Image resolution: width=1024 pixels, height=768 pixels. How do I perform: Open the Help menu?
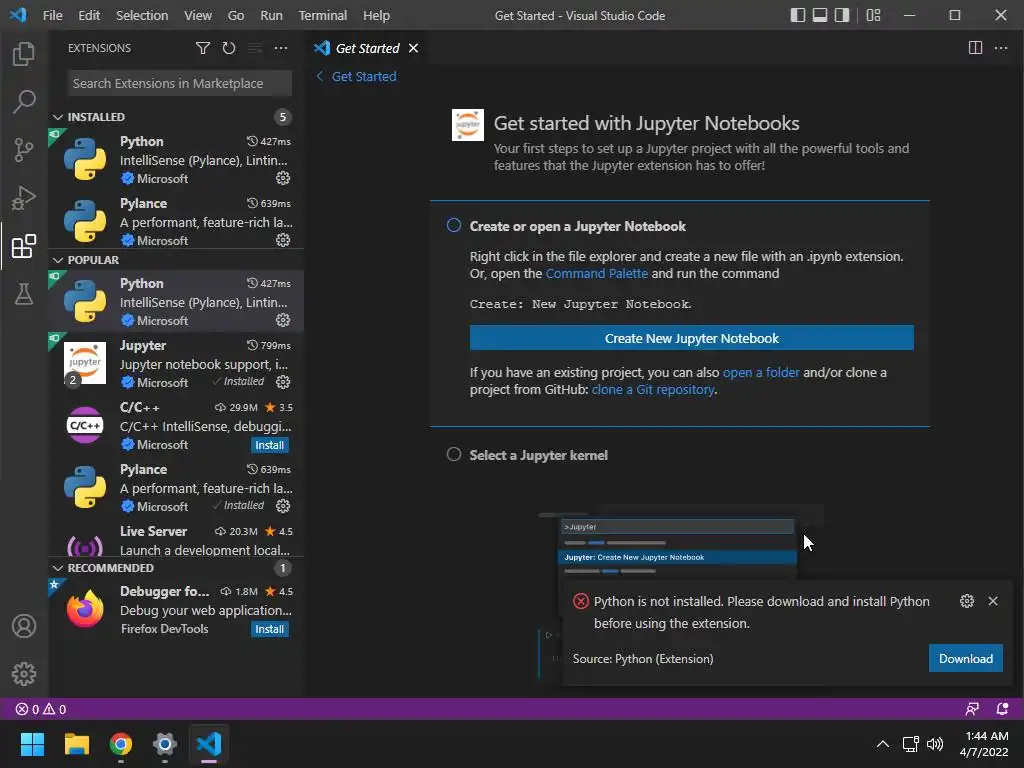point(376,15)
